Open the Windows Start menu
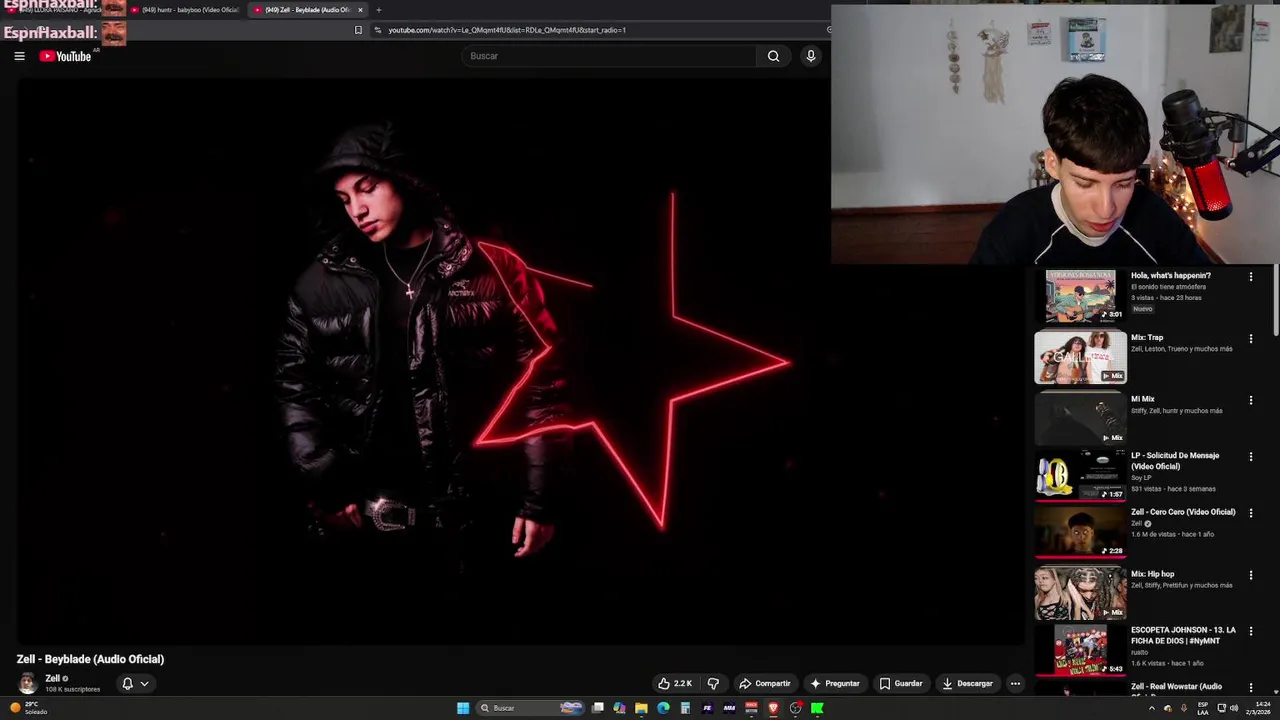The height and width of the screenshot is (720, 1280). point(463,708)
